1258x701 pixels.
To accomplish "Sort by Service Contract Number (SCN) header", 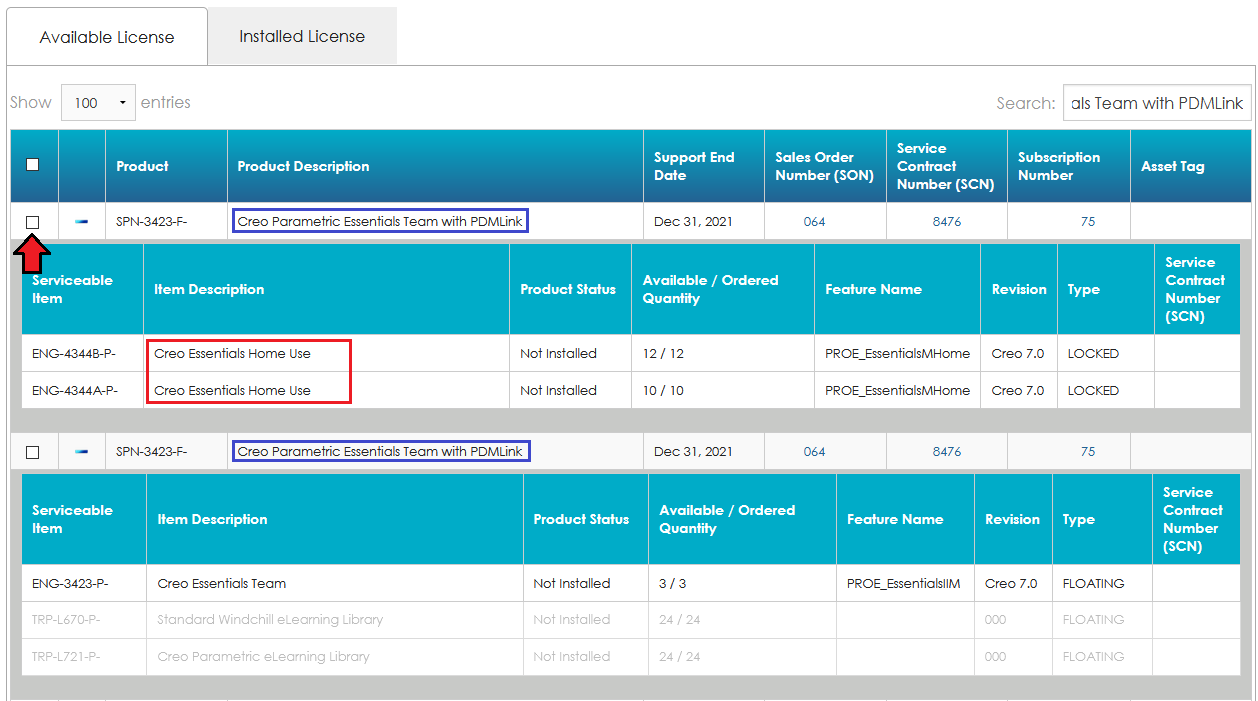I will (x=945, y=166).
